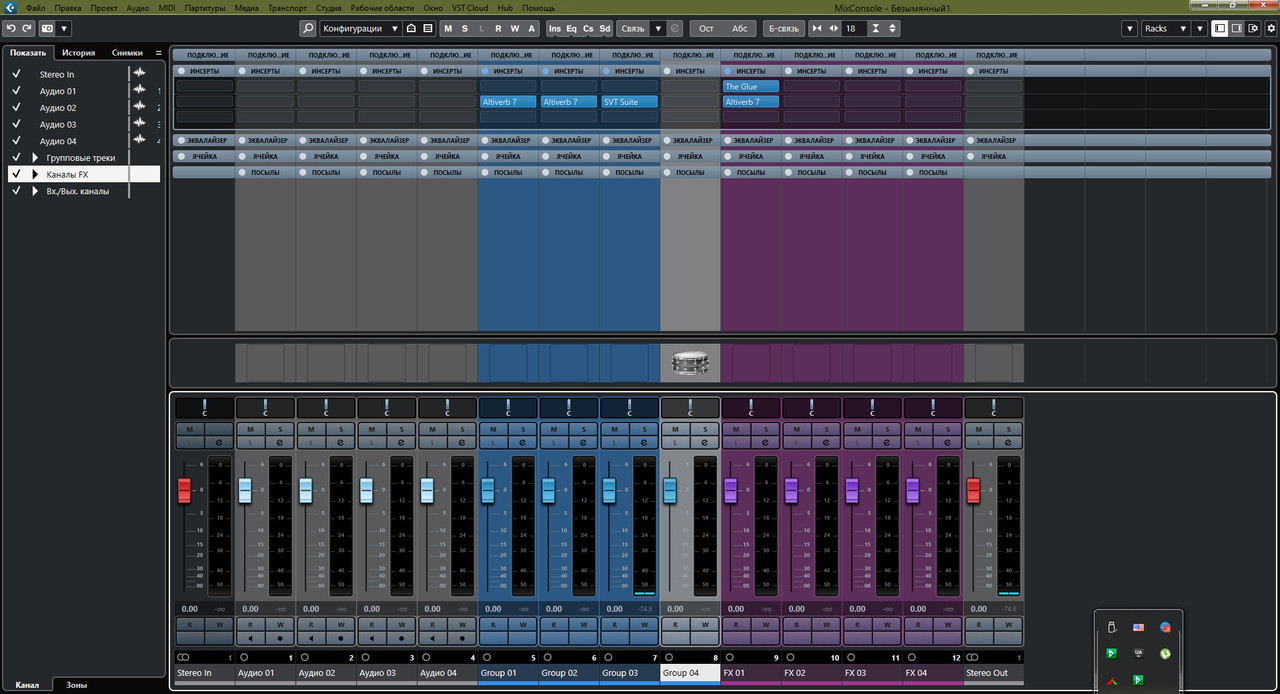Mute the Group 01 channel

click(x=493, y=429)
